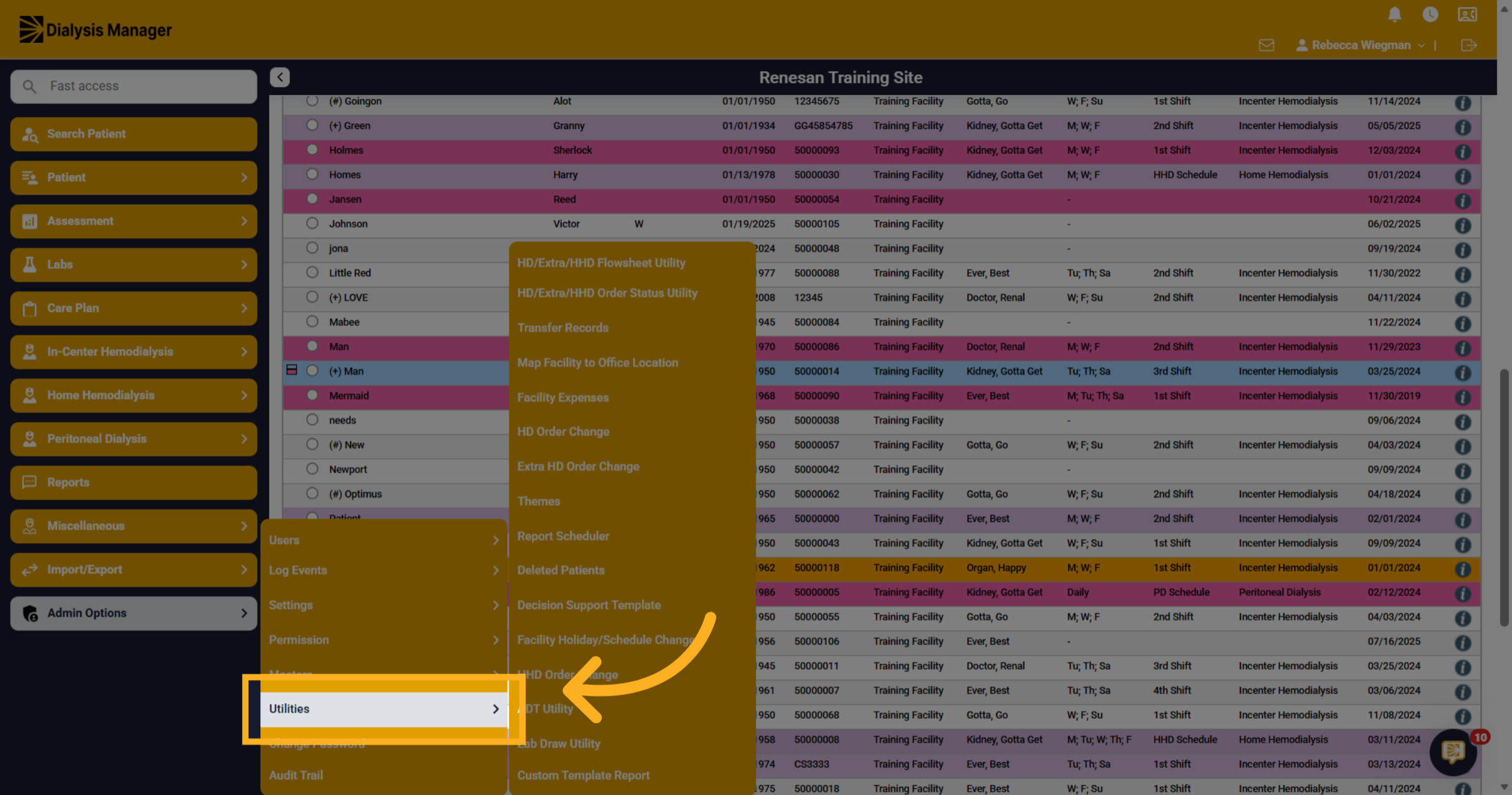Click the search magnifier icon in Fast access

coord(29,86)
